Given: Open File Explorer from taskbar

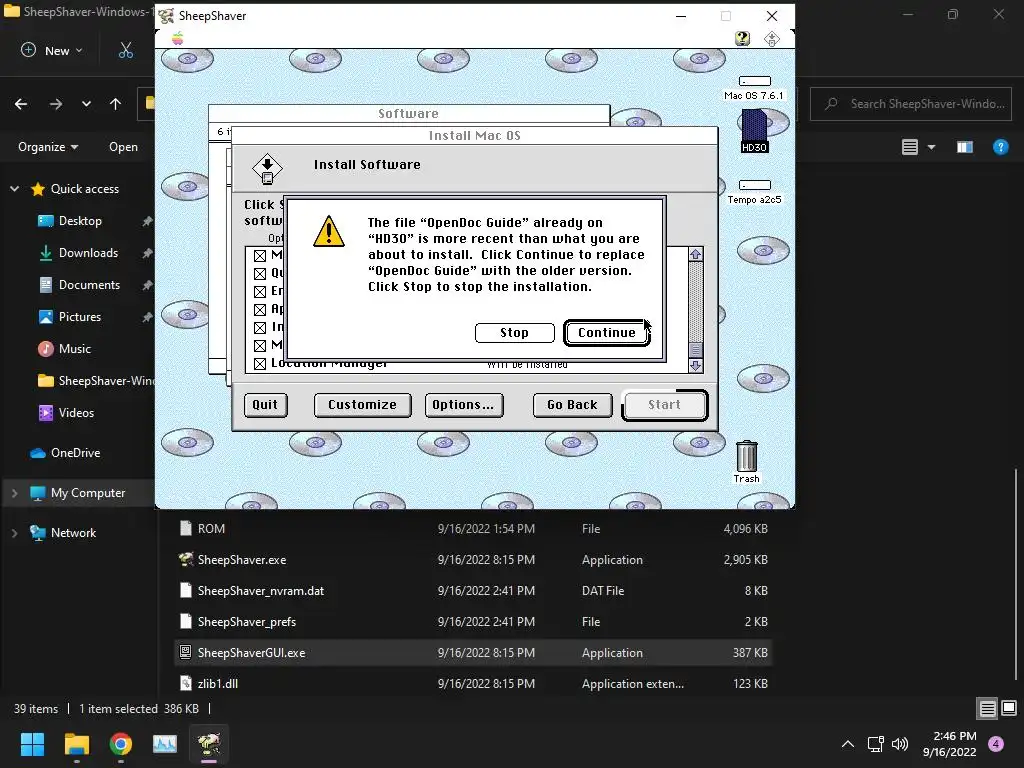Looking at the screenshot, I should [76, 744].
